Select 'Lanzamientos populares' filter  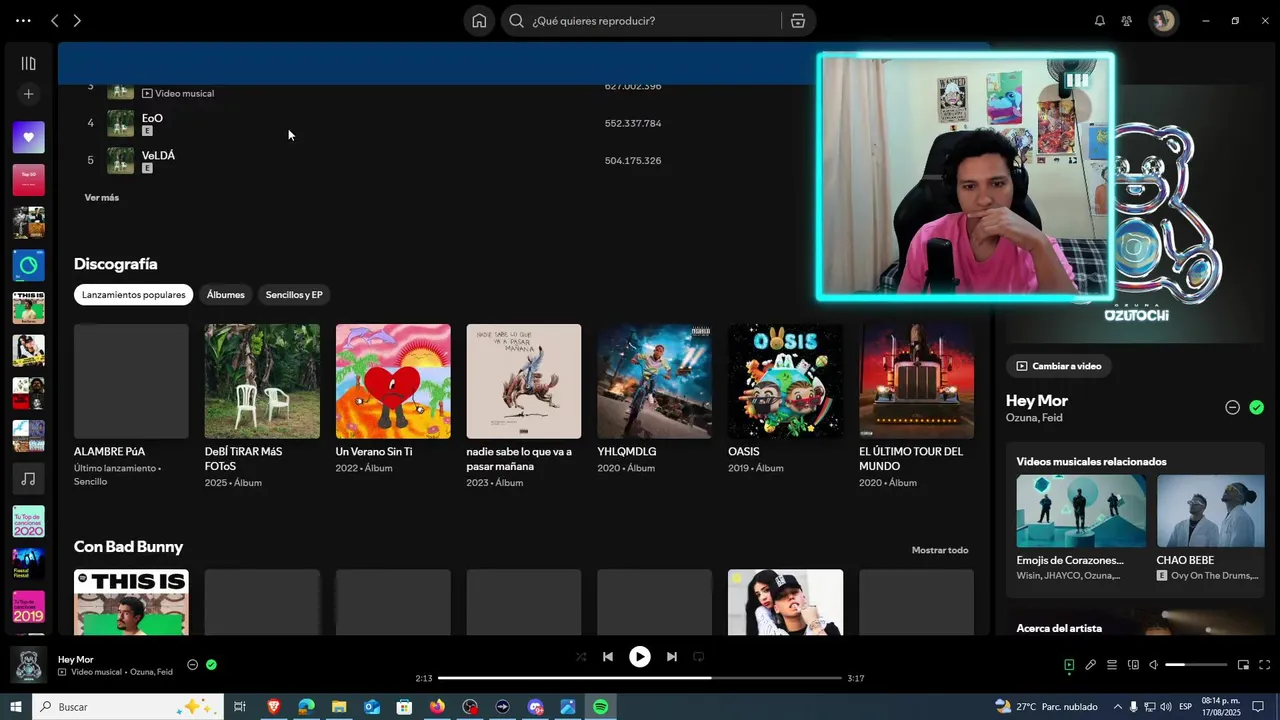pyautogui.click(x=133, y=295)
